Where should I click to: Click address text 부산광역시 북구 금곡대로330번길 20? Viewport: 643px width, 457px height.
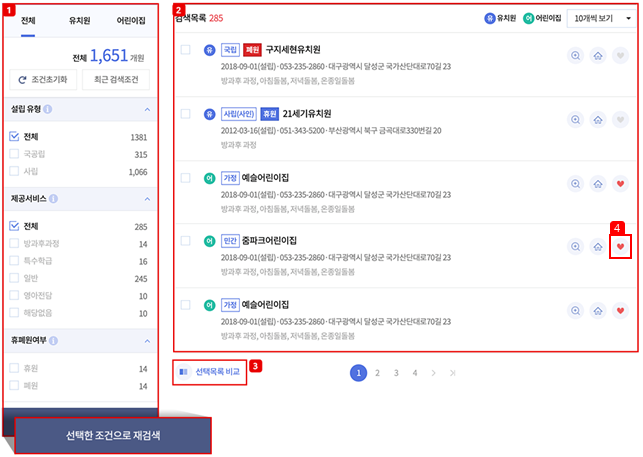(385, 130)
